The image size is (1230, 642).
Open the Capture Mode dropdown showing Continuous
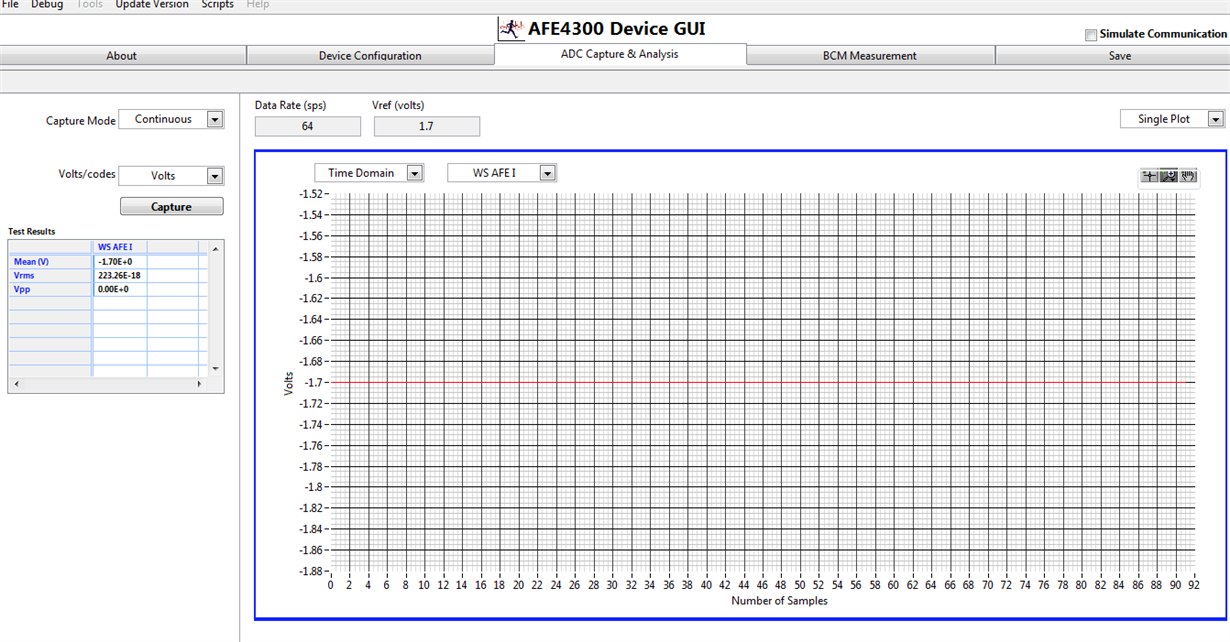[171, 119]
